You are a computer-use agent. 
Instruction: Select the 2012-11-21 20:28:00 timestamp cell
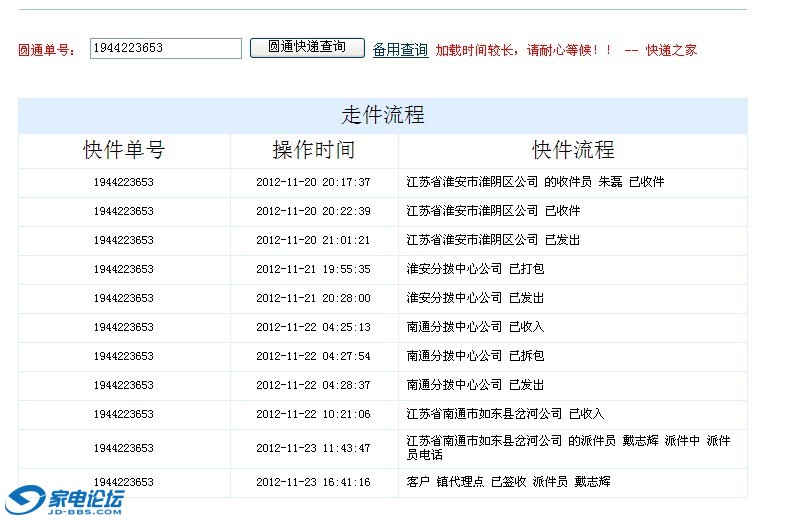(313, 298)
